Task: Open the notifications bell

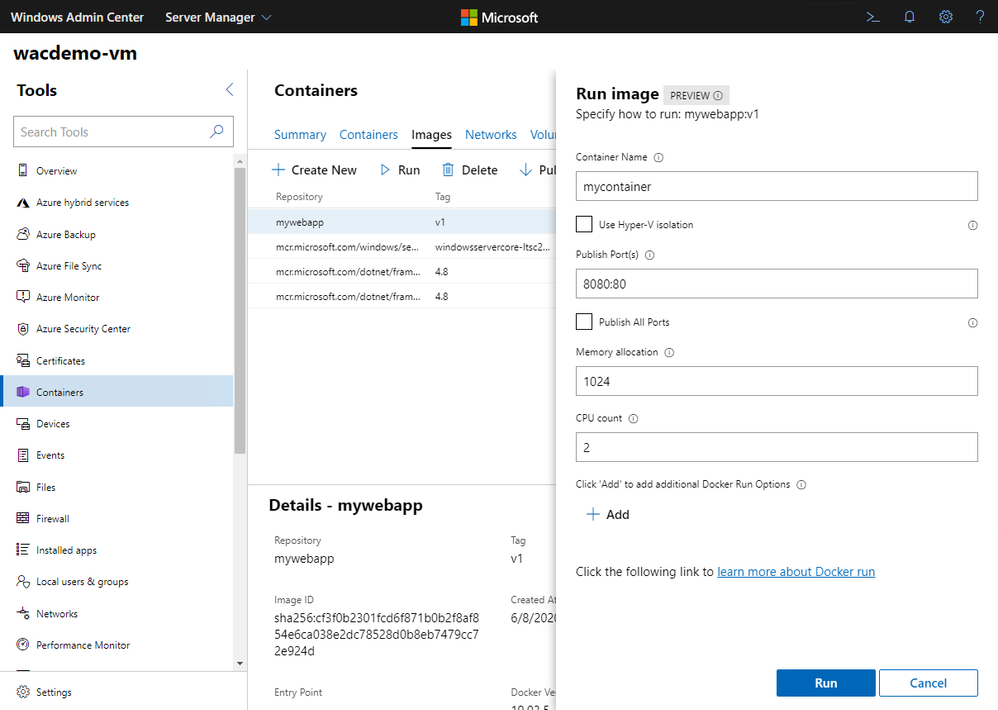Action: [910, 17]
